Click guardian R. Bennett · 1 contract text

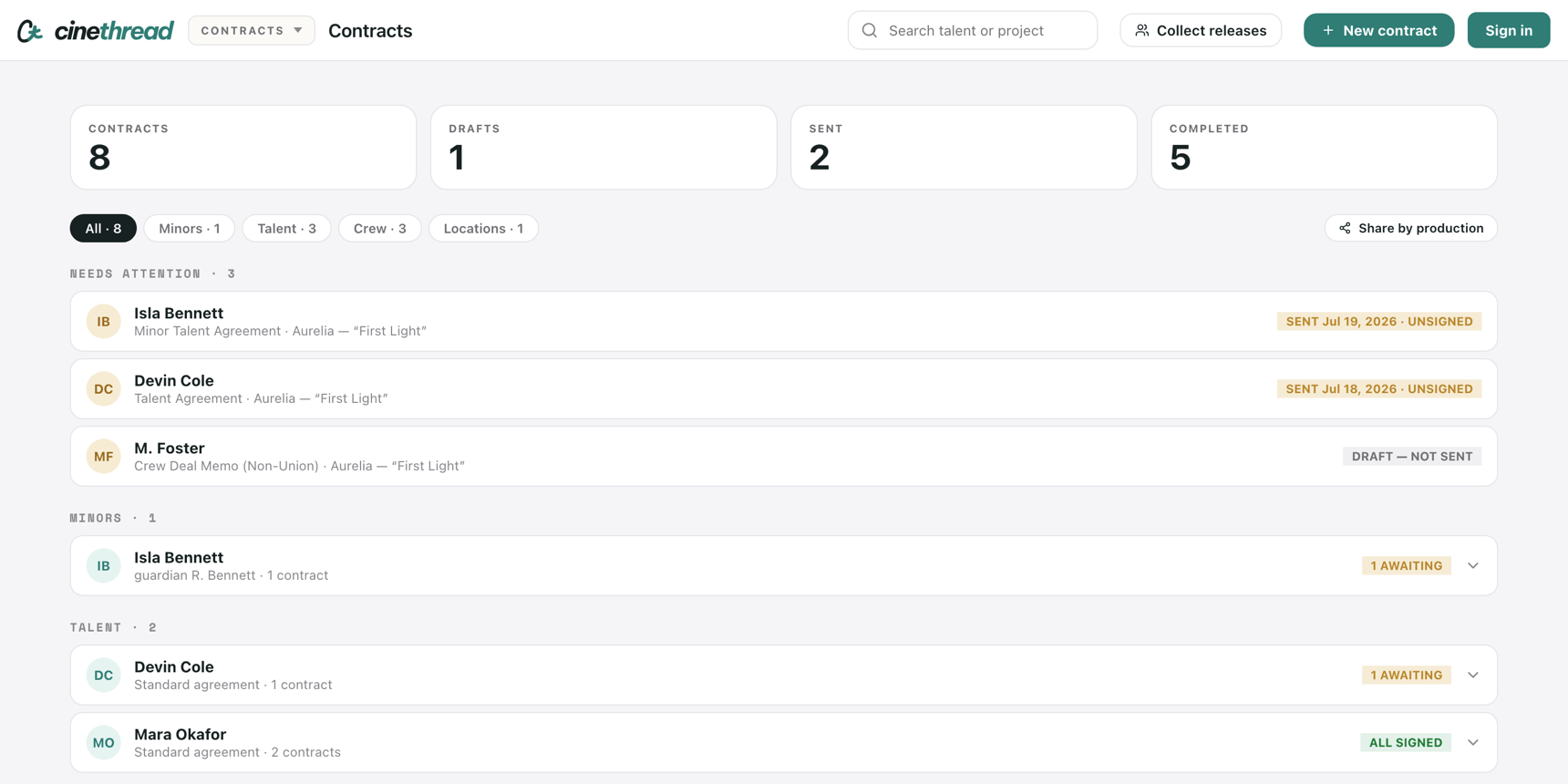click(231, 575)
